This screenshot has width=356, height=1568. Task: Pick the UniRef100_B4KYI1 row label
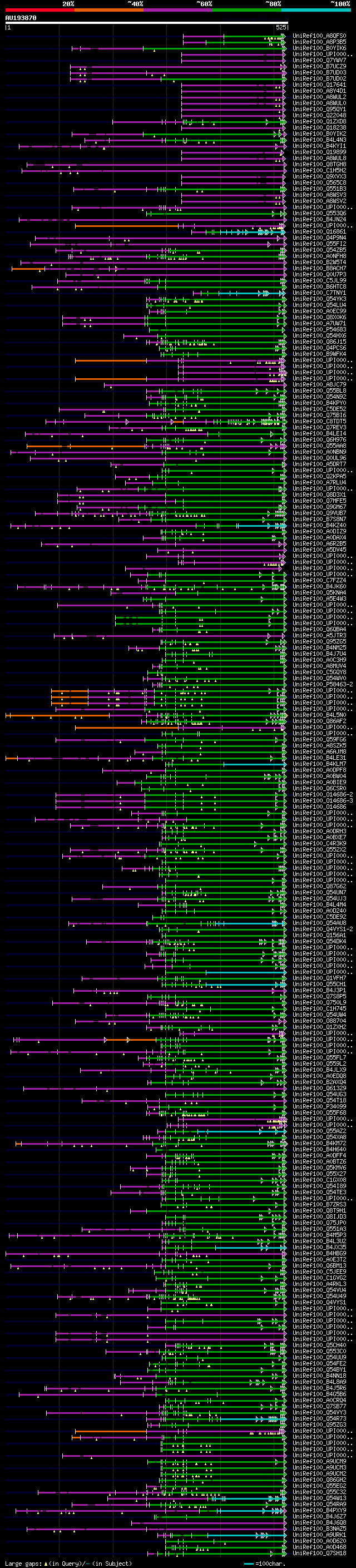pyautogui.click(x=319, y=146)
